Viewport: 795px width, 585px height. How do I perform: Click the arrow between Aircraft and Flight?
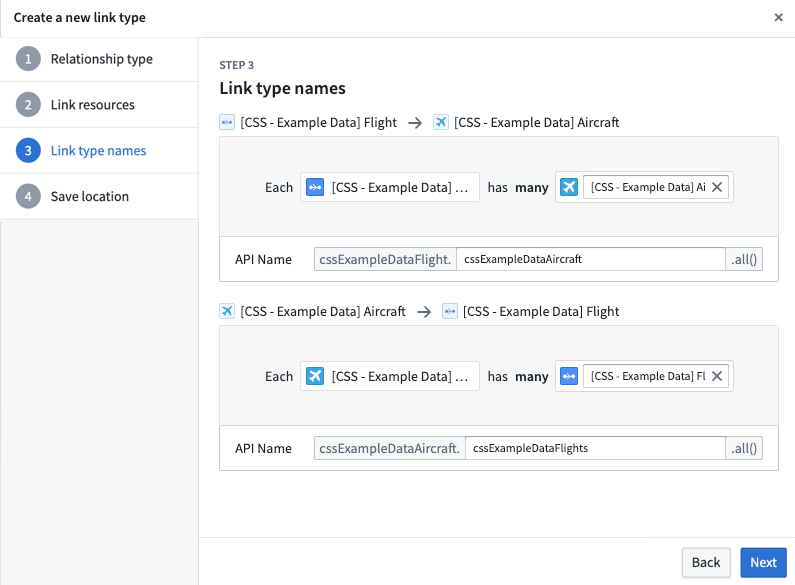[424, 311]
